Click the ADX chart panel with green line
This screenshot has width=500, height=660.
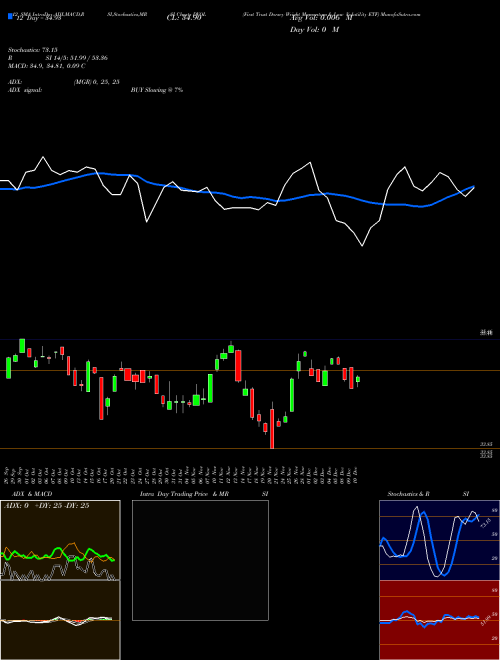pos(60,540)
